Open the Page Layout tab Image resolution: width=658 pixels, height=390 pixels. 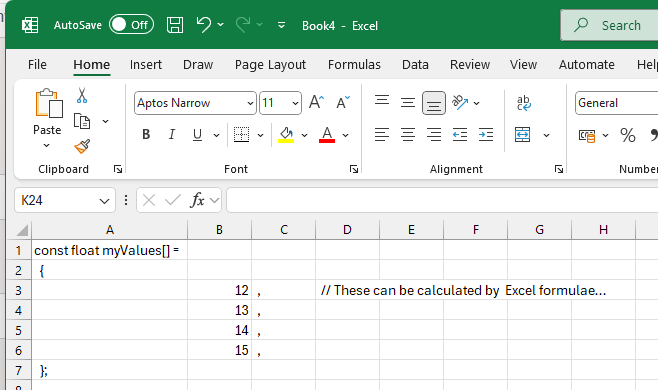coord(270,65)
